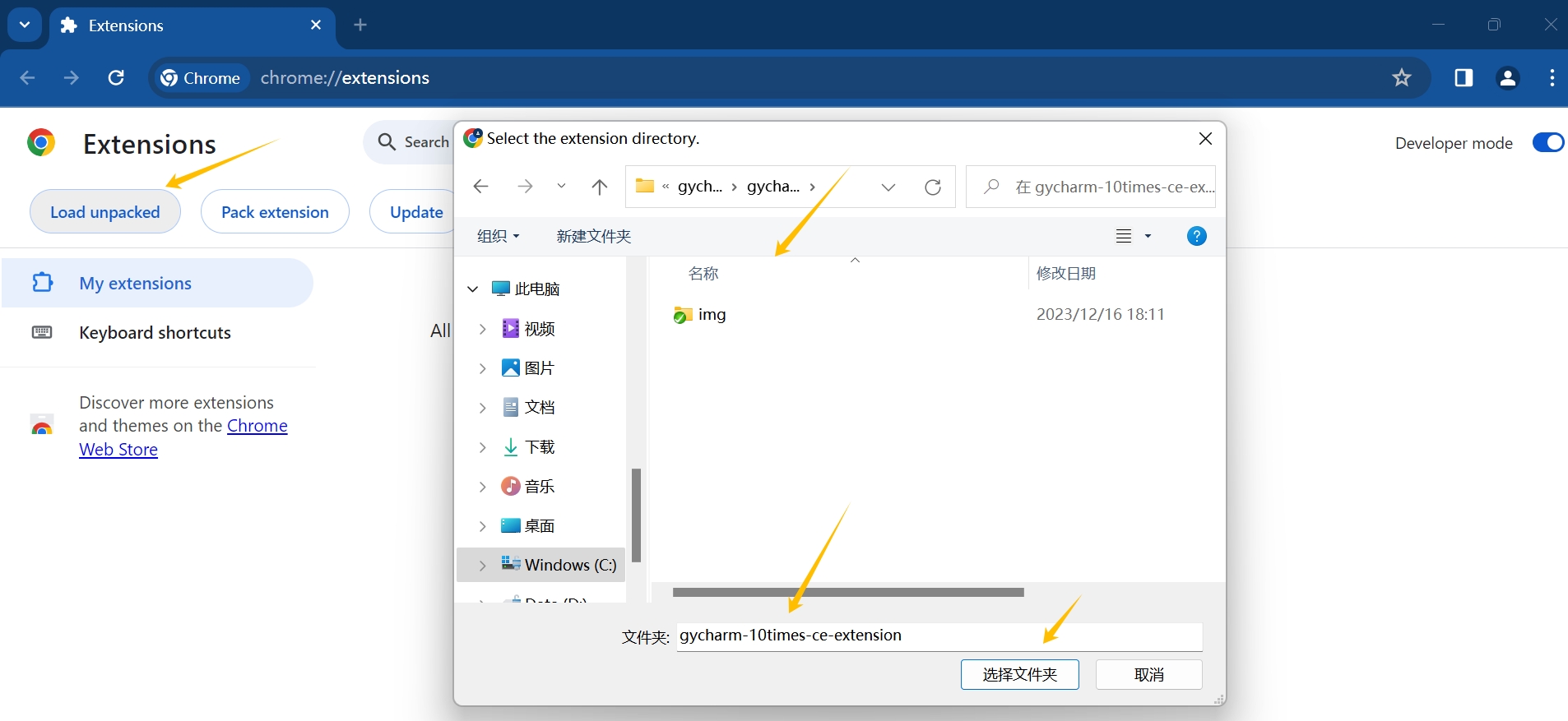Expand 视频 folder node
The width and height of the screenshot is (1568, 721).
(483, 329)
